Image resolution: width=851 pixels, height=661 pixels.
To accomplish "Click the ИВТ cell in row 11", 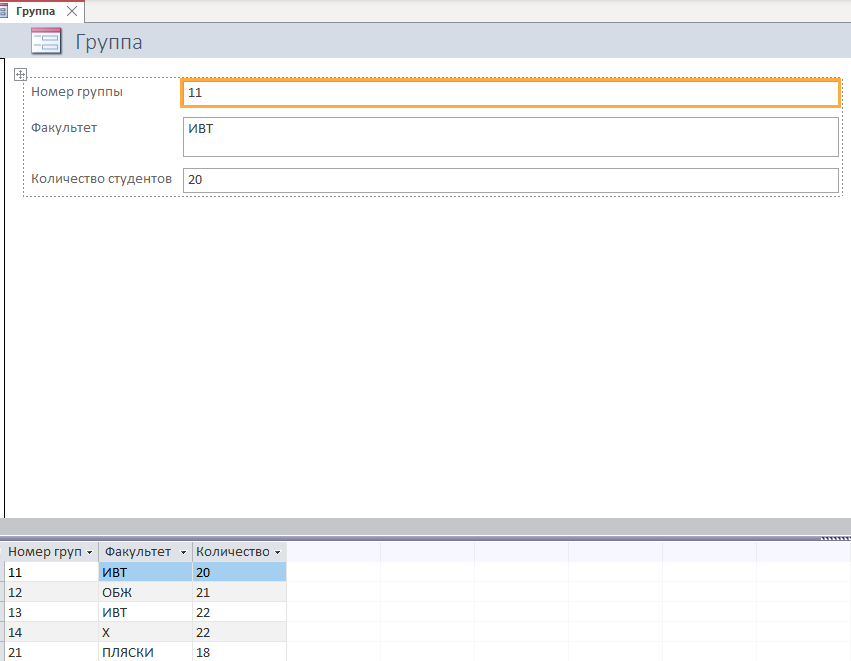I will [145, 573].
